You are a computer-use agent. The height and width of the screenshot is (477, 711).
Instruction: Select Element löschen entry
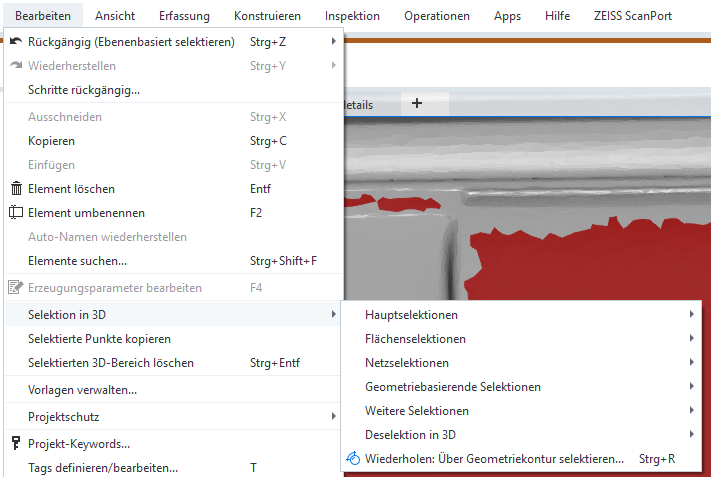click(x=173, y=189)
